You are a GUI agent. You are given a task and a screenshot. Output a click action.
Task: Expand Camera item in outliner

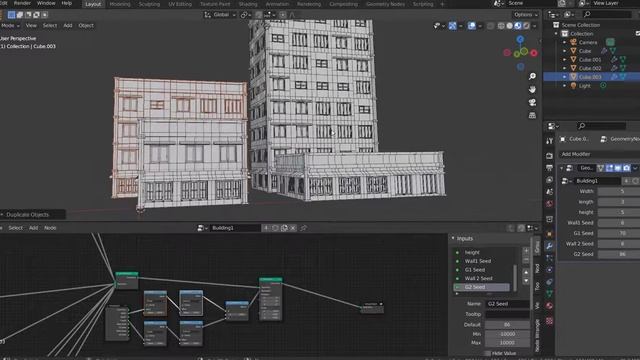[564, 42]
